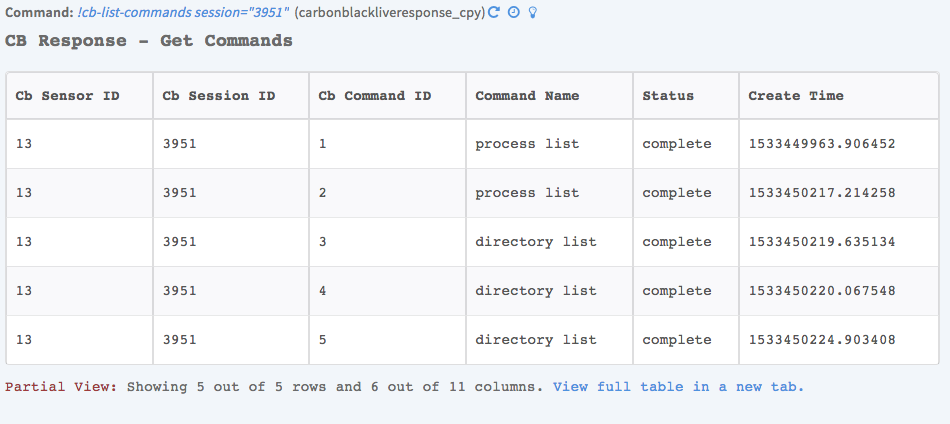Select the first 'process list' cell
Image resolution: width=950 pixels, height=424 pixels.
527,144
